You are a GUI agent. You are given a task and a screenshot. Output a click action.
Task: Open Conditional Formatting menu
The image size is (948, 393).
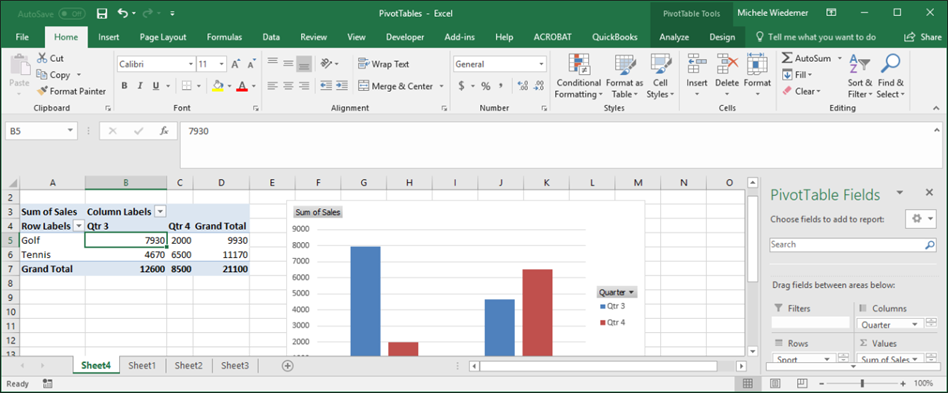tap(579, 77)
